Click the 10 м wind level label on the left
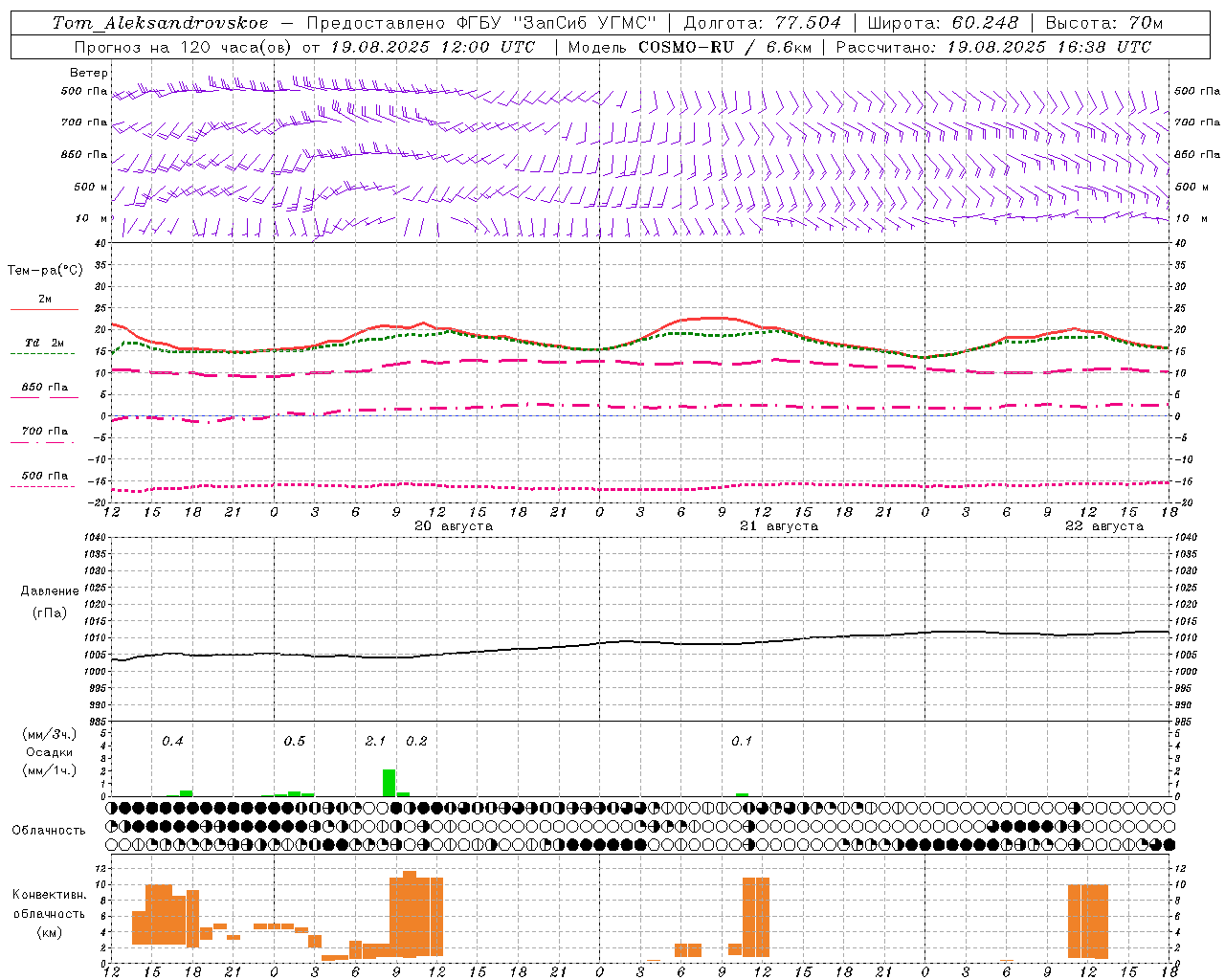 click(x=91, y=219)
